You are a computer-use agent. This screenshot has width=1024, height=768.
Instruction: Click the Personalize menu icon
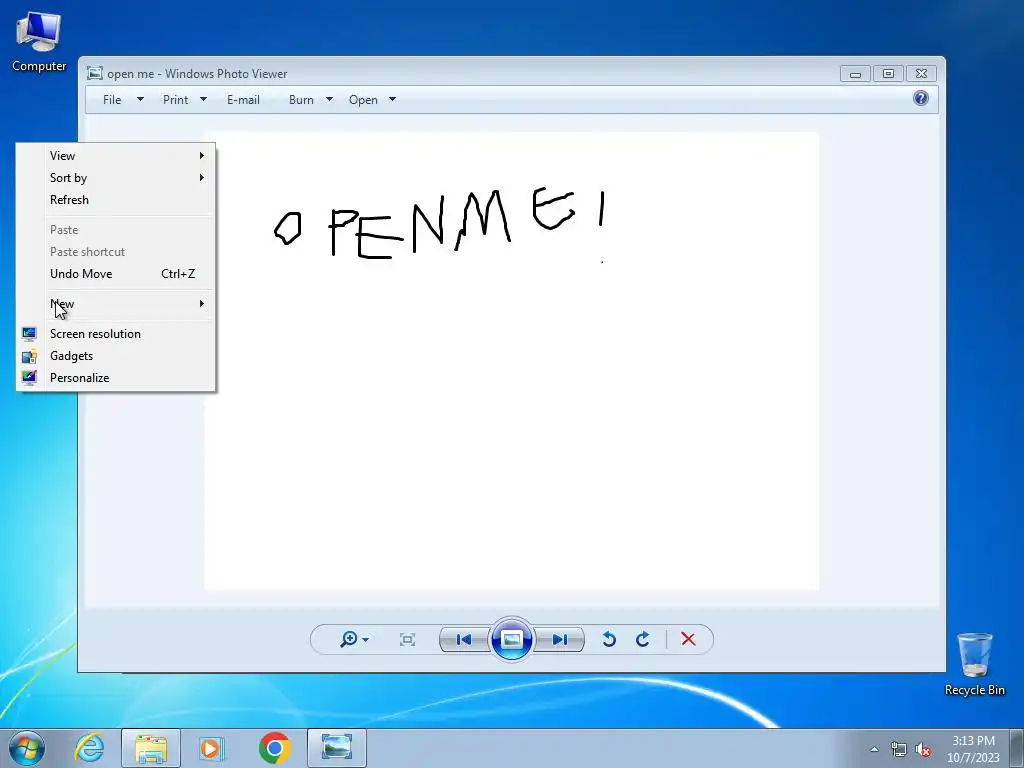[29, 377]
